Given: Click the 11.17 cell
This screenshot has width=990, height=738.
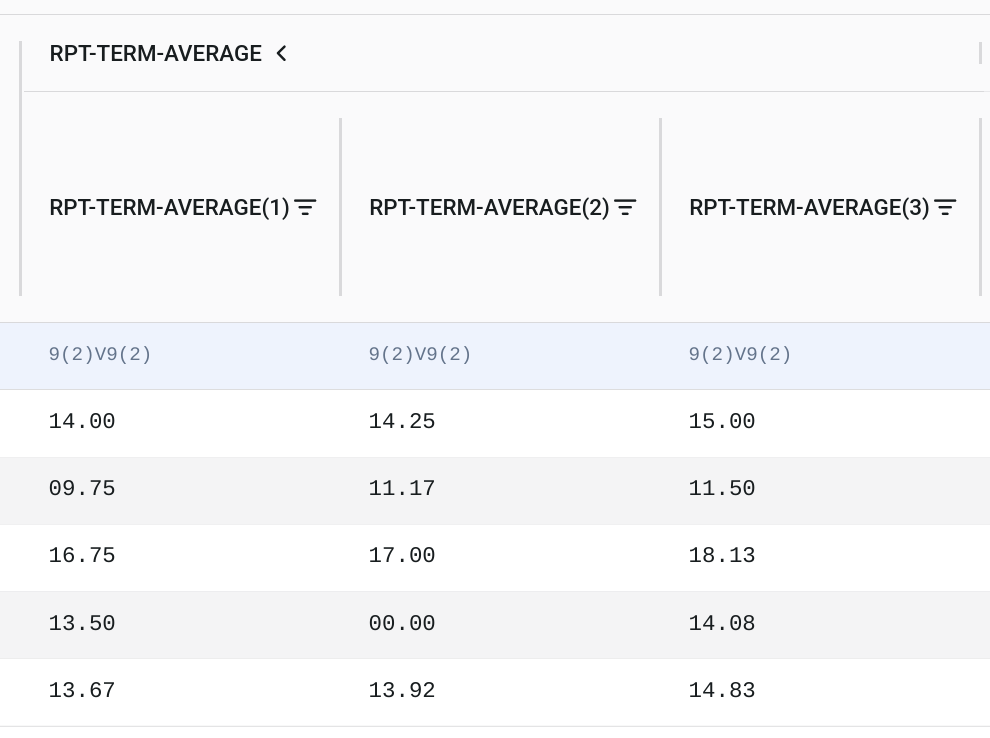Looking at the screenshot, I should tap(501, 490).
